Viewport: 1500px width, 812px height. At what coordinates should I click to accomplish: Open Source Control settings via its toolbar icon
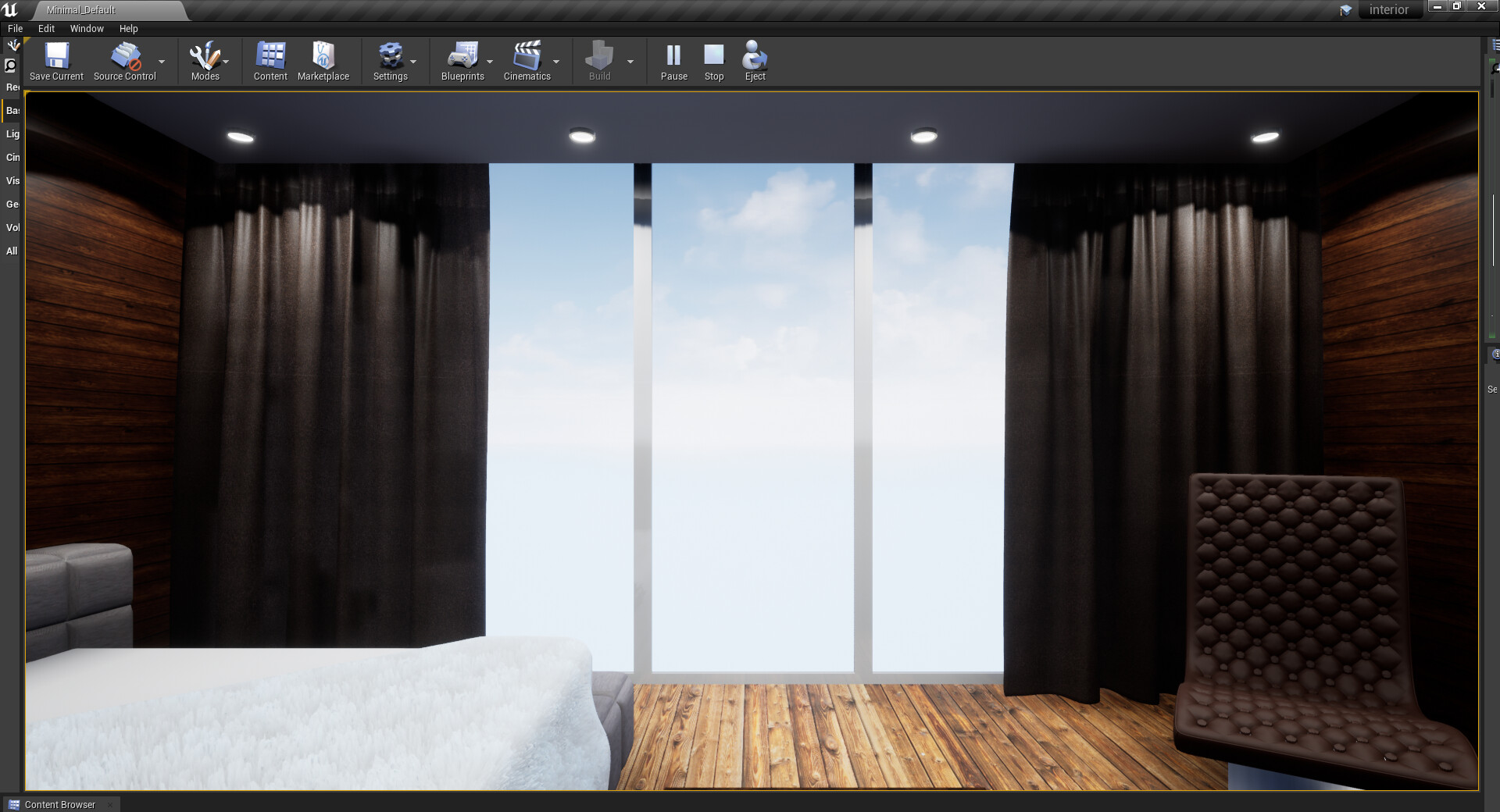tap(123, 56)
